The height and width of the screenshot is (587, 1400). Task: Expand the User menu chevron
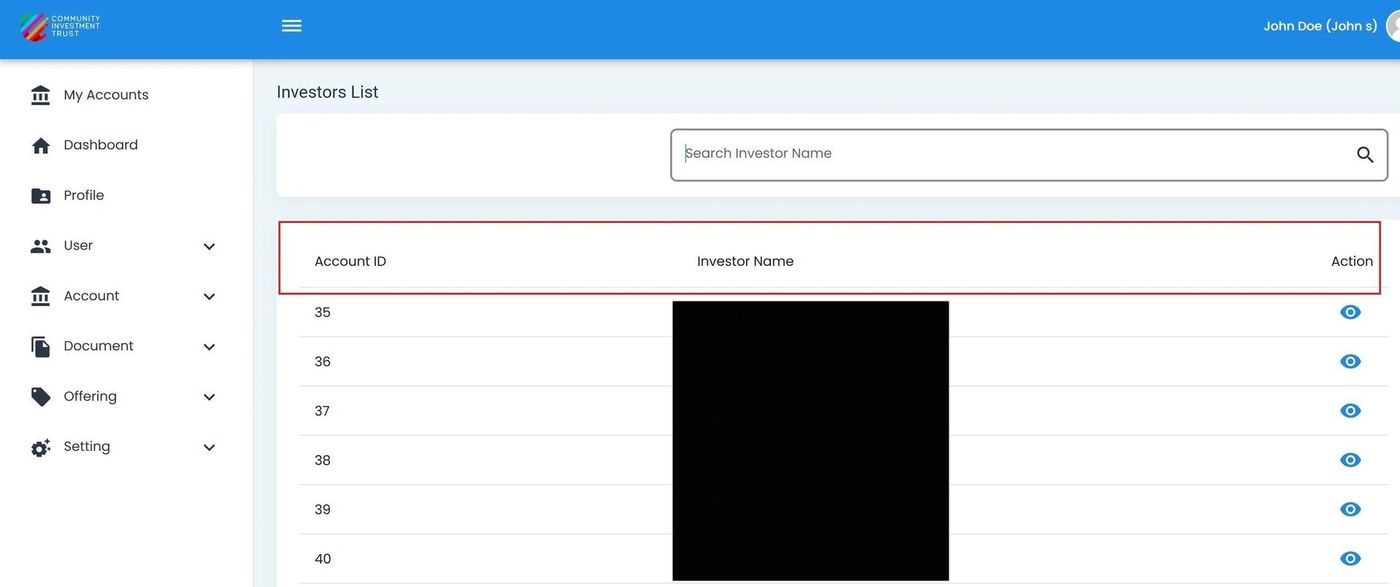[x=209, y=247]
